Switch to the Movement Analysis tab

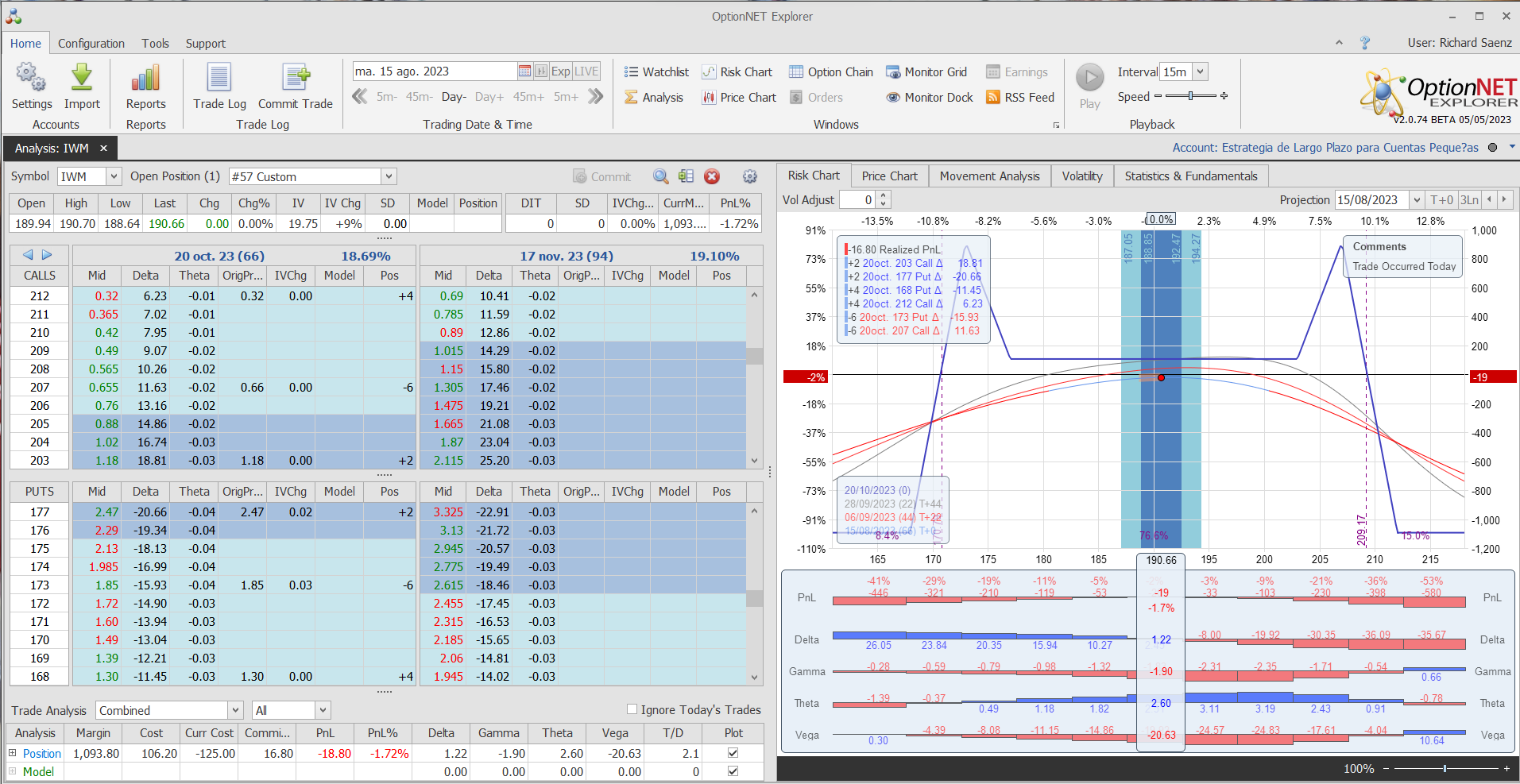989,176
